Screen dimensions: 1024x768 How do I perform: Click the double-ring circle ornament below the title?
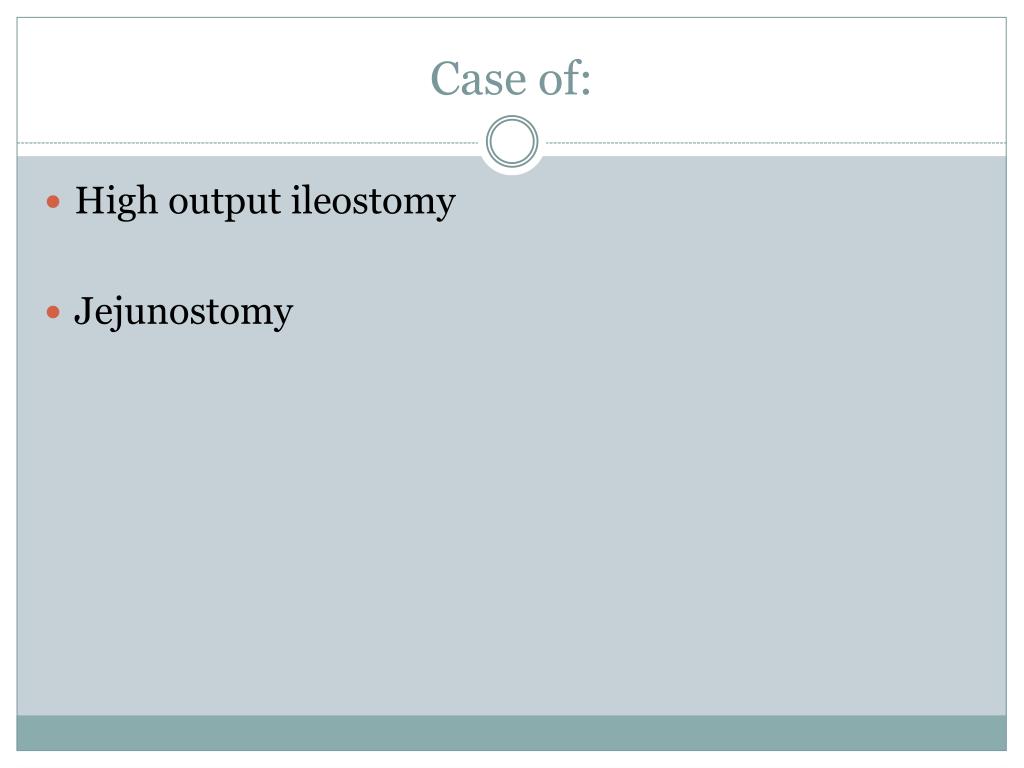pyautogui.click(x=512, y=141)
